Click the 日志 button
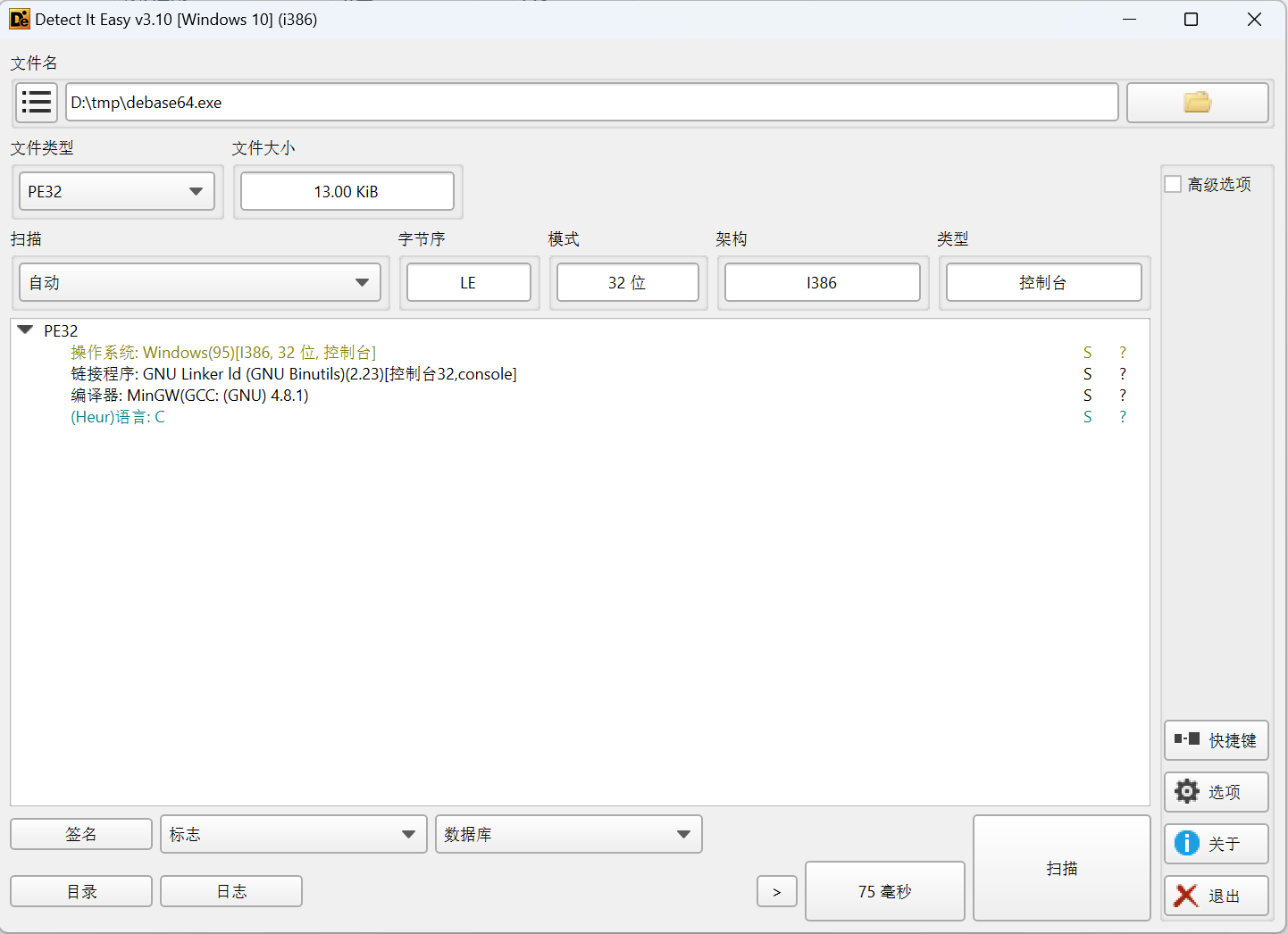Image resolution: width=1288 pixels, height=934 pixels. 231,891
